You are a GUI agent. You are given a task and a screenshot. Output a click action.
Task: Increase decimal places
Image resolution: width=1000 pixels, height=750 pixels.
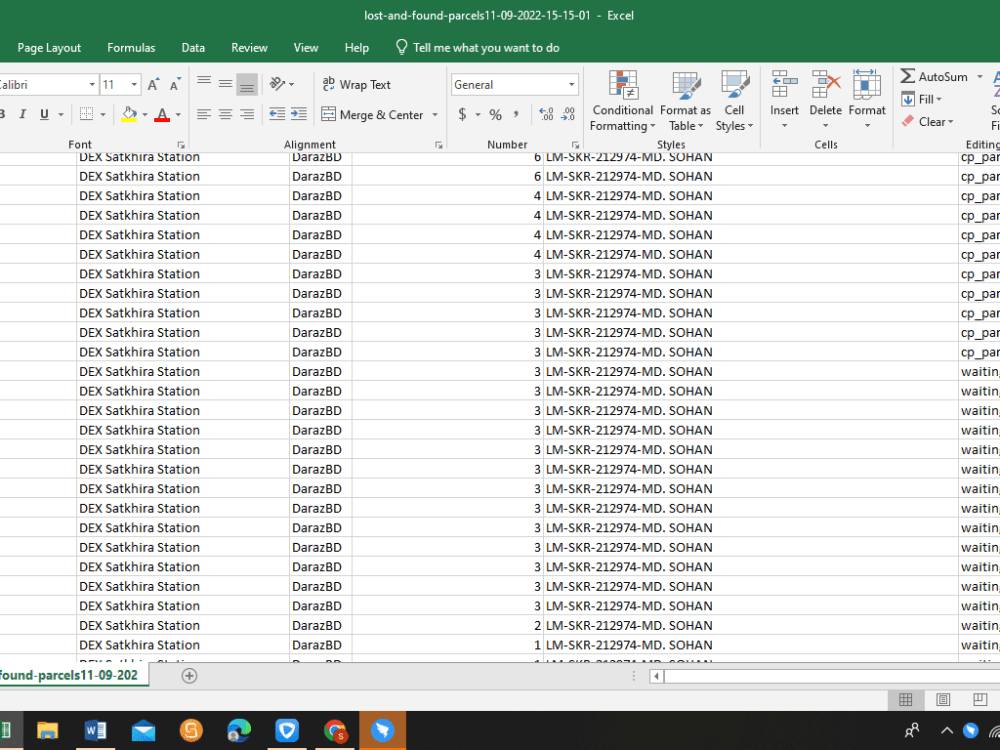click(547, 114)
